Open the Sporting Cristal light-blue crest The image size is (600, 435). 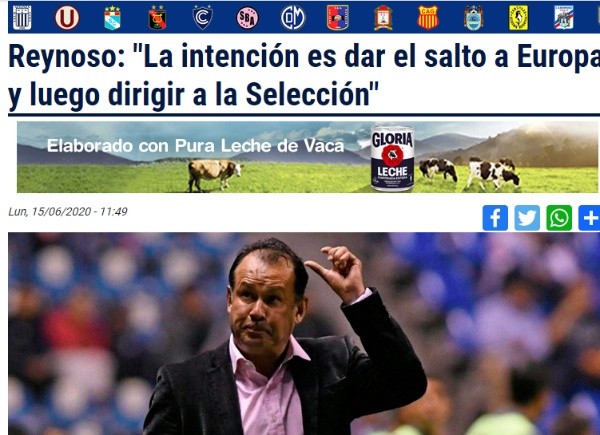(x=112, y=18)
